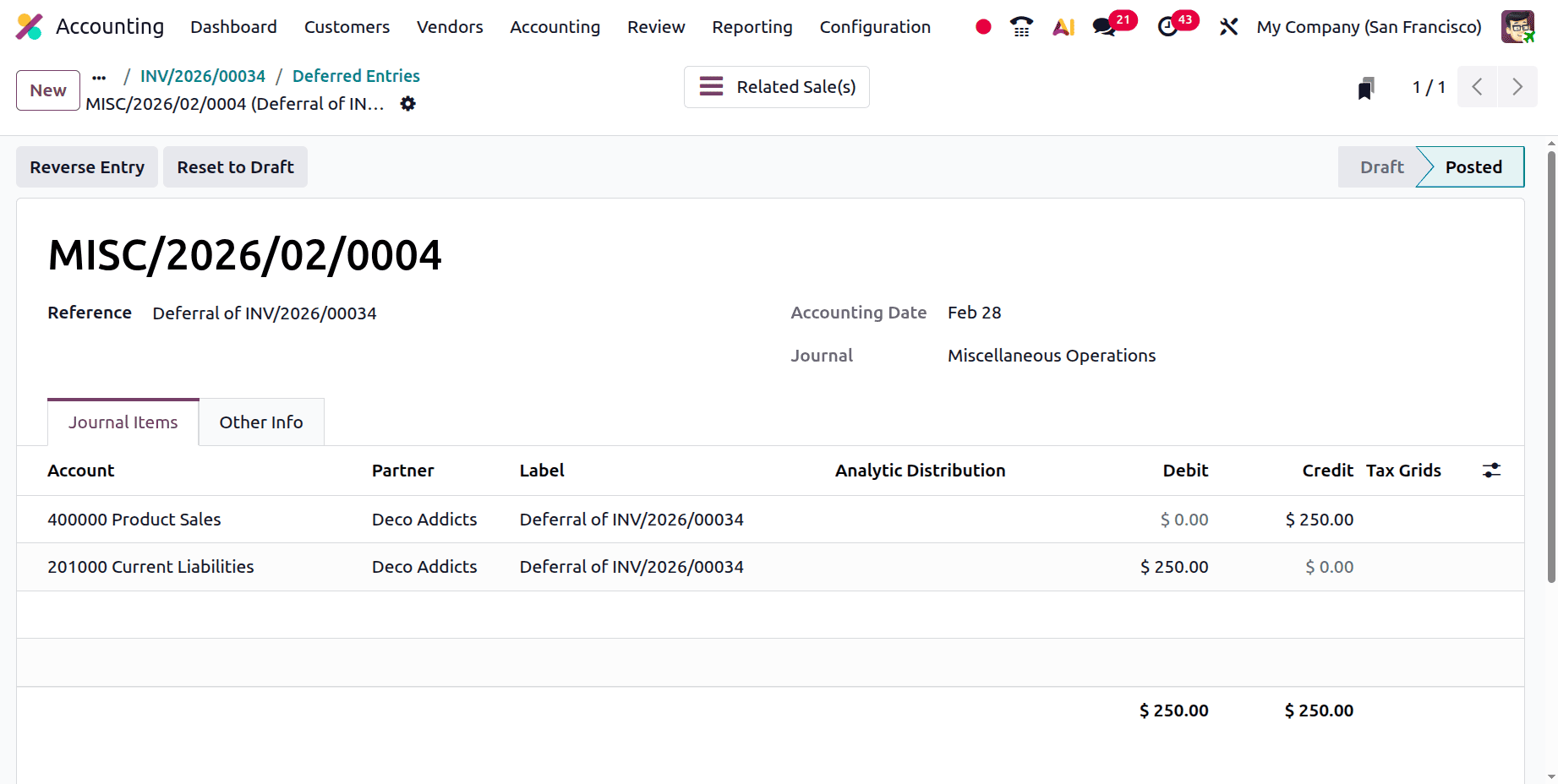Click the previous record chevron
1558x784 pixels.
[x=1477, y=86]
